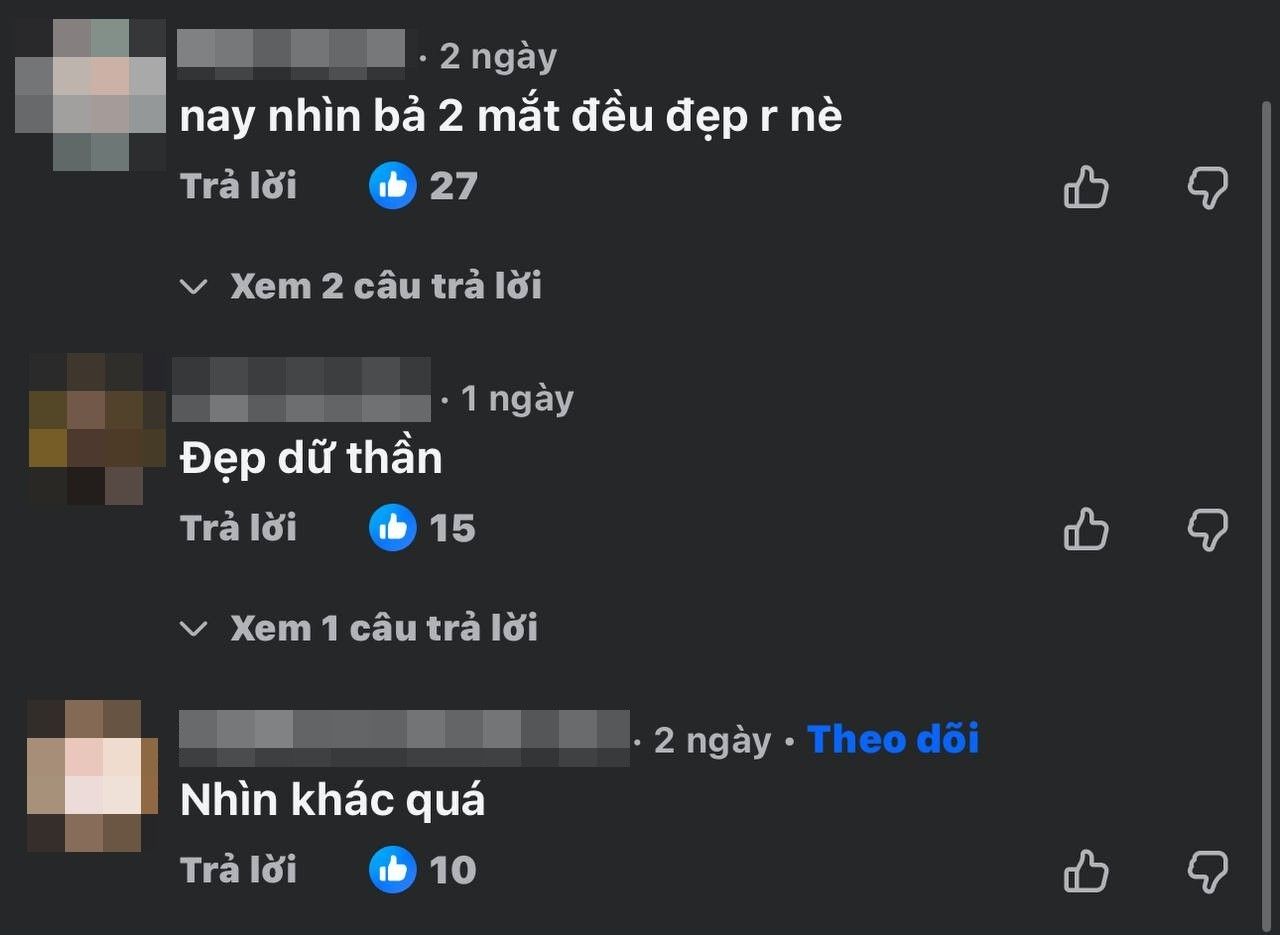
Task: Thumbs up the "Đẹp dữ thần" comment
Action: pyautogui.click(x=1086, y=529)
